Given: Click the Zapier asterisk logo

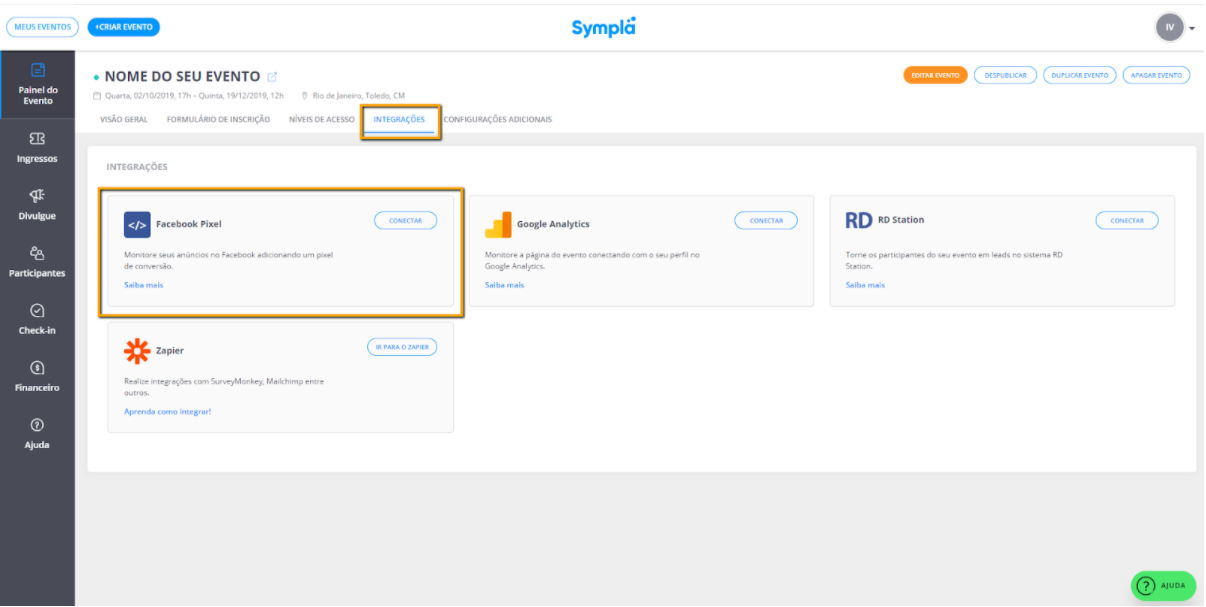Looking at the screenshot, I should click(x=137, y=351).
